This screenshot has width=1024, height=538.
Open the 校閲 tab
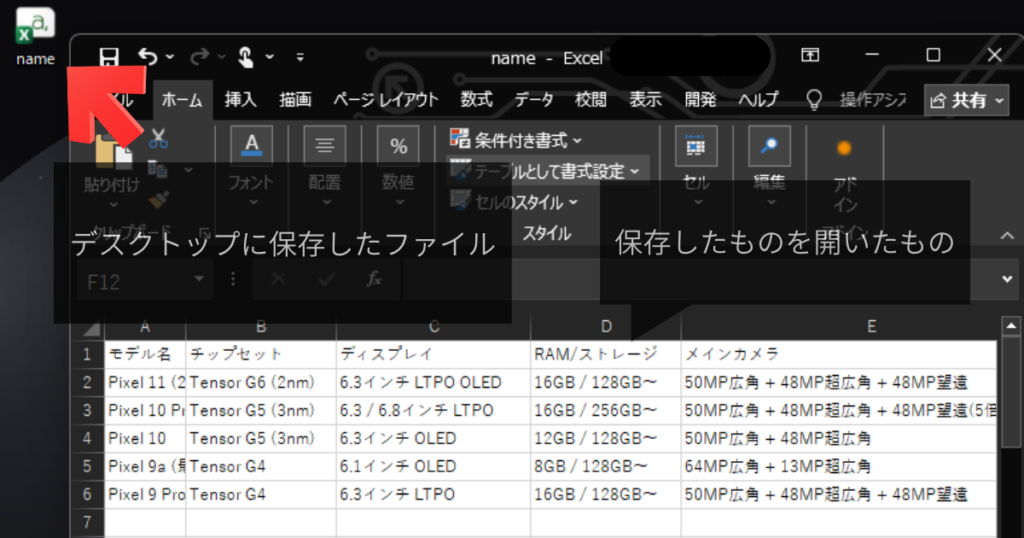[x=590, y=100]
